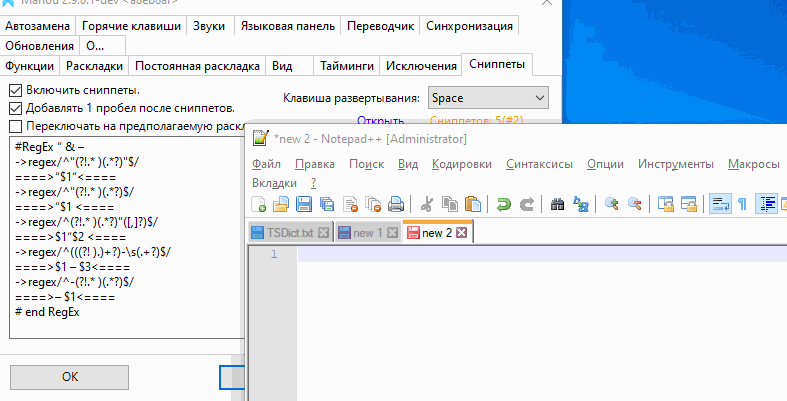Switch to the TSDict.txt tab

point(290,233)
